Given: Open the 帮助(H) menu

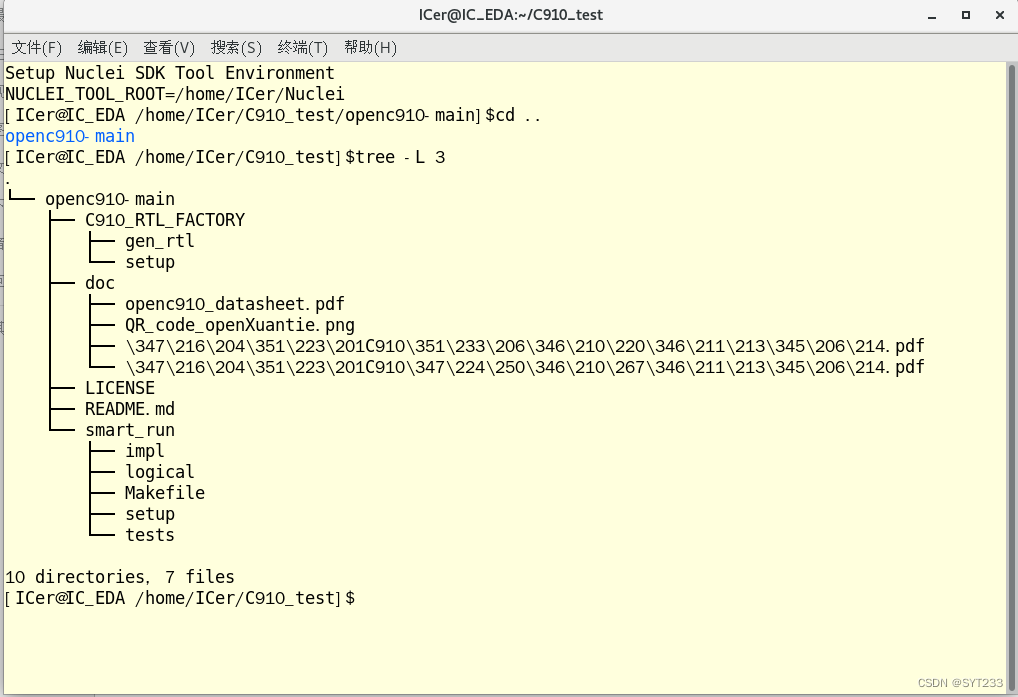Looking at the screenshot, I should tap(370, 47).
